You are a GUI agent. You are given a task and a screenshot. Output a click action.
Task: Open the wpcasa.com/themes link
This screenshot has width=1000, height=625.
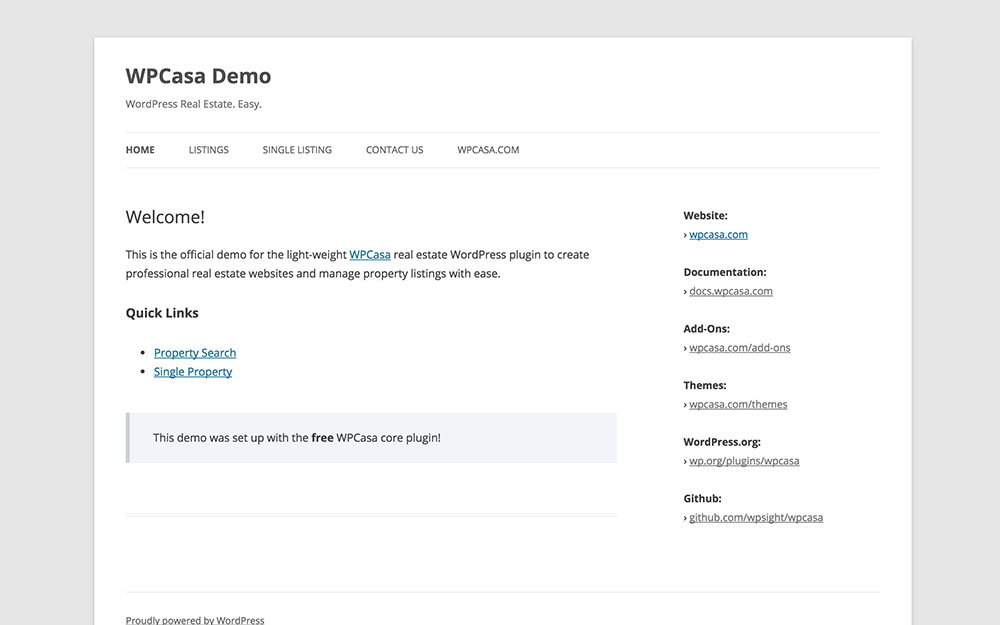tap(738, 404)
